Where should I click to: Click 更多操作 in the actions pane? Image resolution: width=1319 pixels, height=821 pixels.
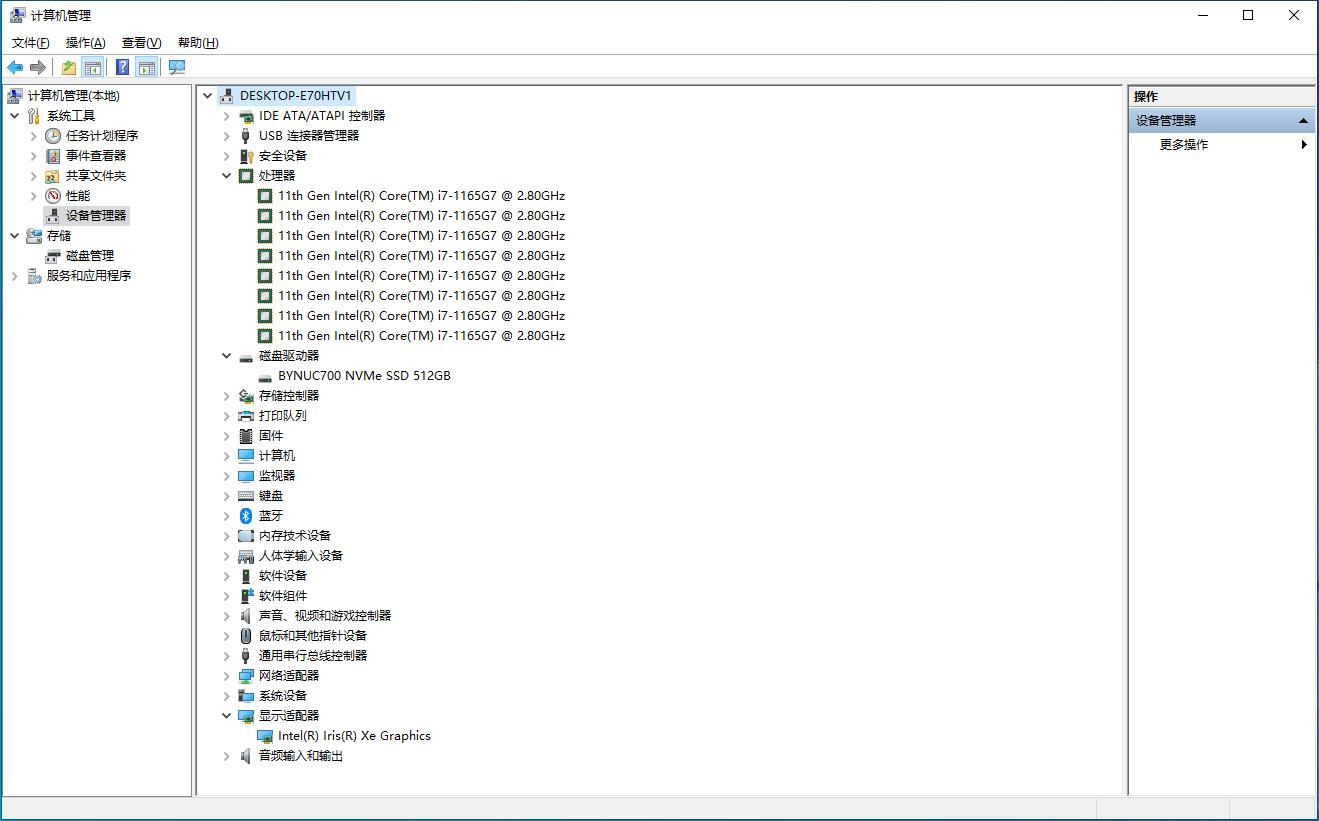1184,145
